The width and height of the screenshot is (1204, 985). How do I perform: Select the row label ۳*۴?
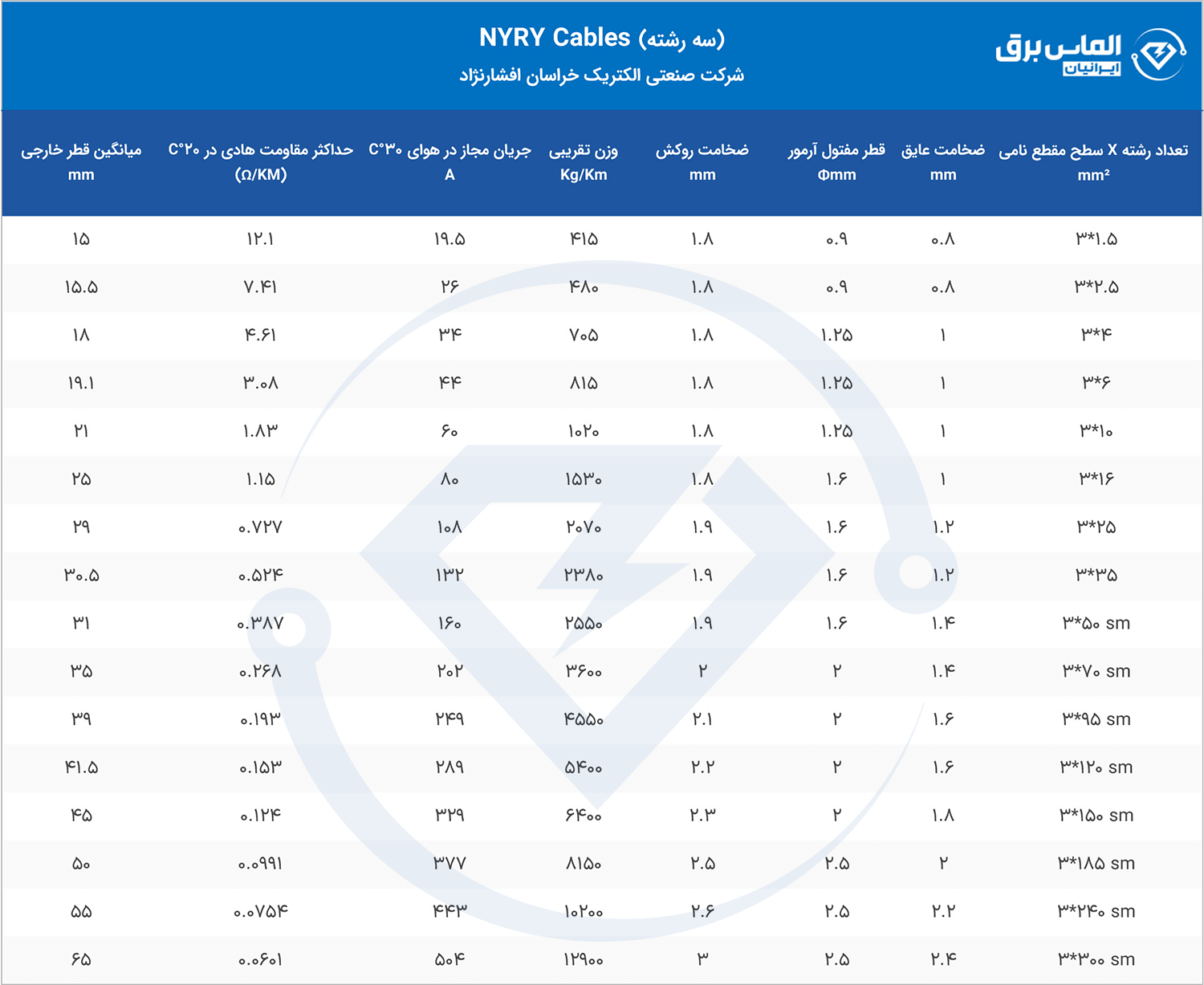(x=1096, y=335)
